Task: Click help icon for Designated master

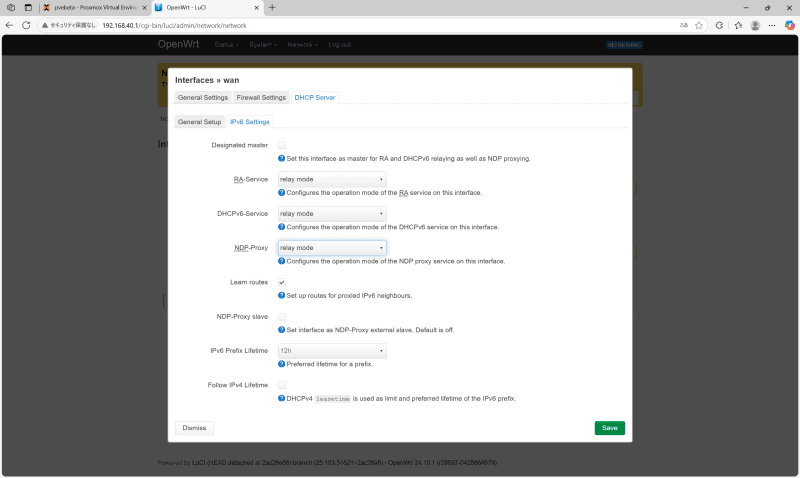Action: point(281,159)
